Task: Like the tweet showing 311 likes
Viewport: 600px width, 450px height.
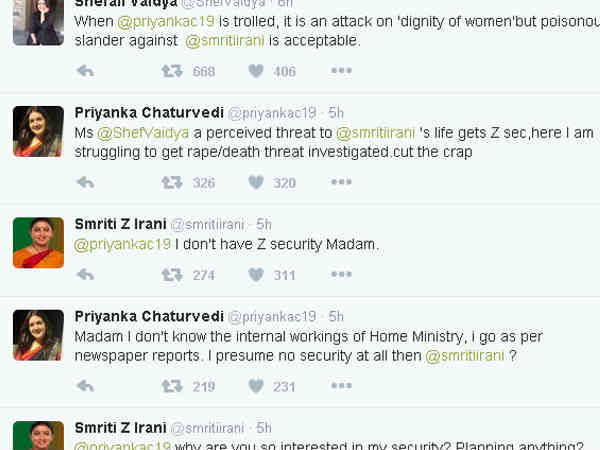Action: pos(256,275)
